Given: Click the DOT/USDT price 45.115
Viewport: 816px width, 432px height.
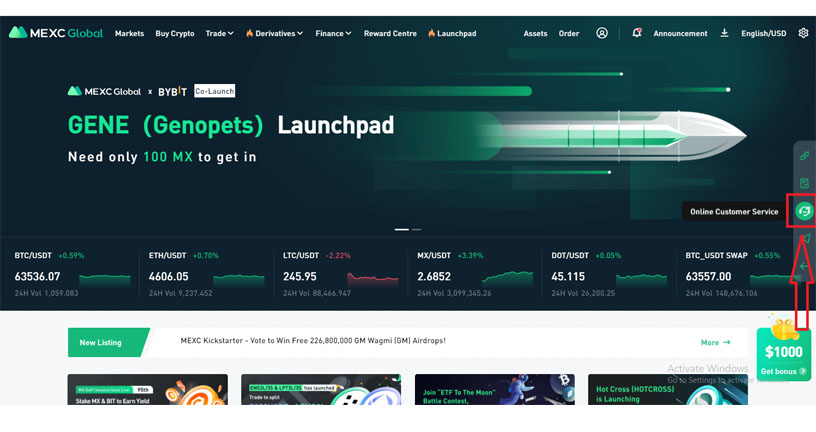Looking at the screenshot, I should point(568,276).
